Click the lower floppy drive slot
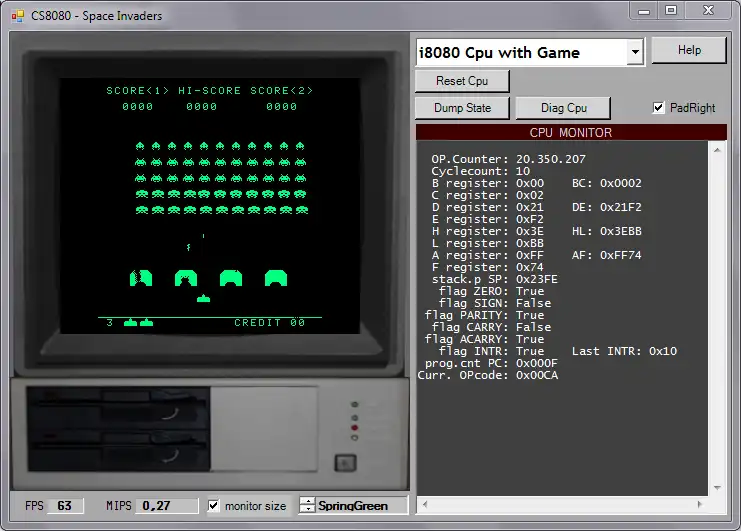741x531 pixels. (118, 451)
